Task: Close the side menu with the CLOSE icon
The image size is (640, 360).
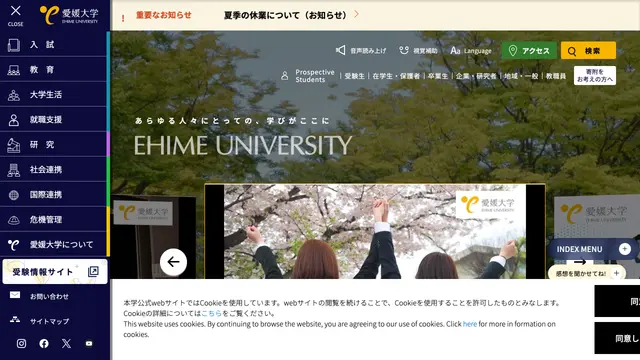Action: (16, 15)
